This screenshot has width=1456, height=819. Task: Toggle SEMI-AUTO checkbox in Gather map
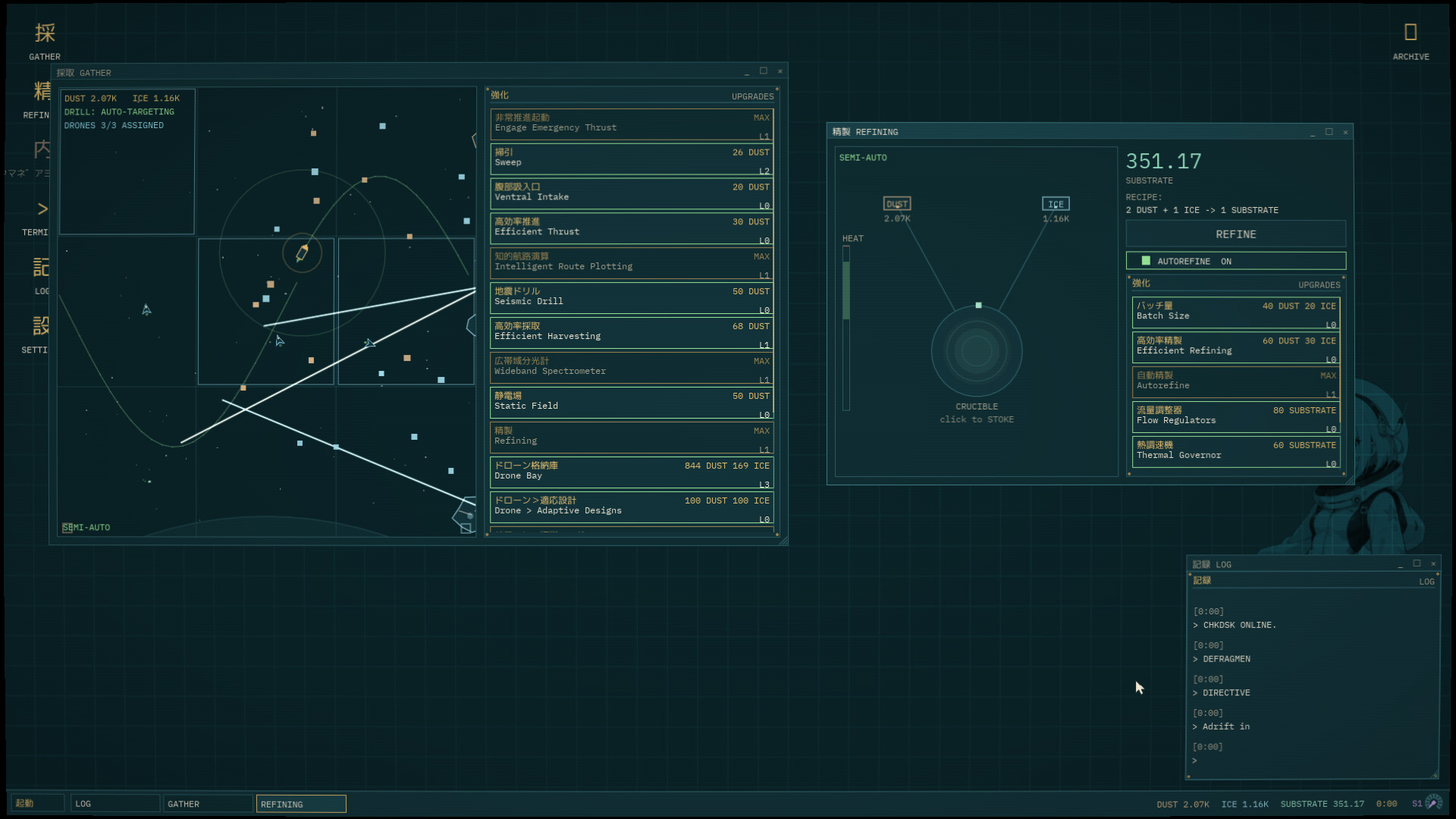[67, 528]
